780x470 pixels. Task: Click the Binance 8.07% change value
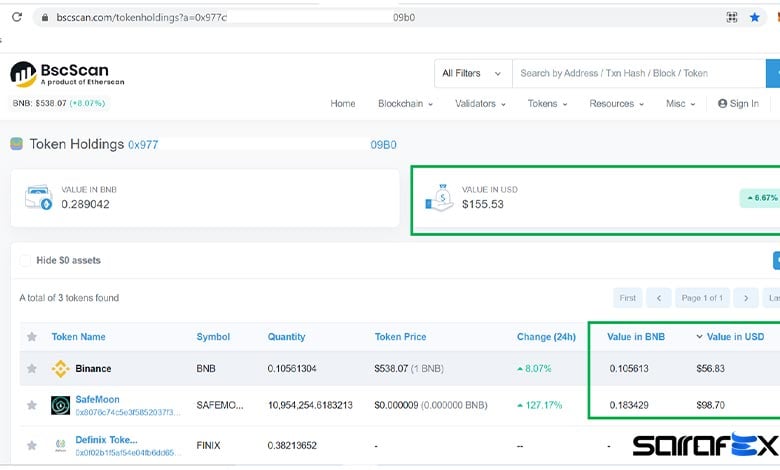click(534, 369)
